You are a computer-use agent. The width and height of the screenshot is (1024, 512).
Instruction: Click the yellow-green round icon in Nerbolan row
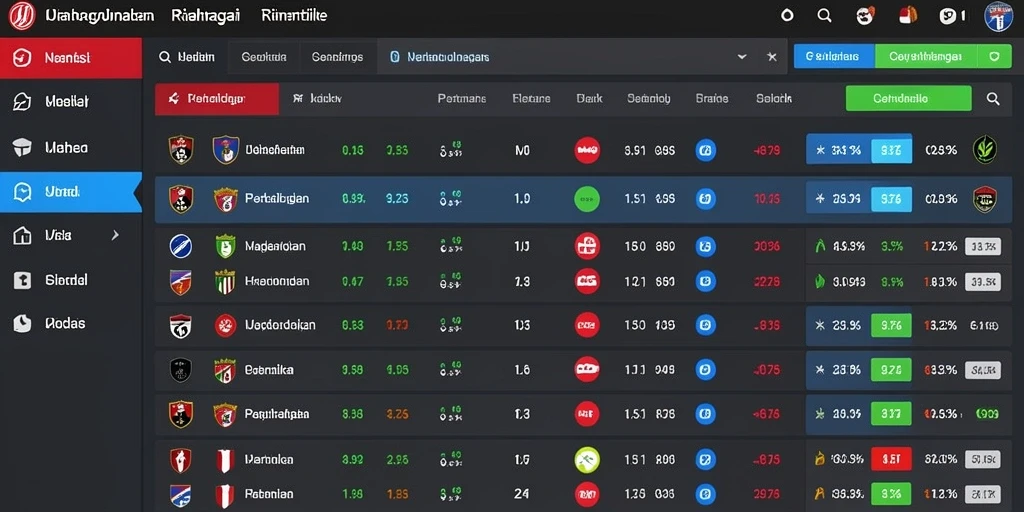[587, 460]
